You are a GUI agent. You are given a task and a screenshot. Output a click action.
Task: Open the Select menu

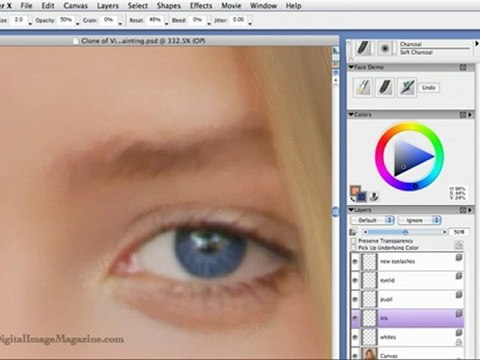point(138,6)
